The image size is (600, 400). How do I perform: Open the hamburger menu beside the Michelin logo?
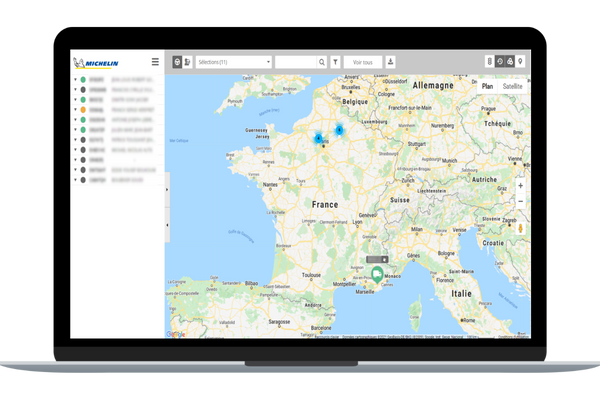[x=155, y=62]
